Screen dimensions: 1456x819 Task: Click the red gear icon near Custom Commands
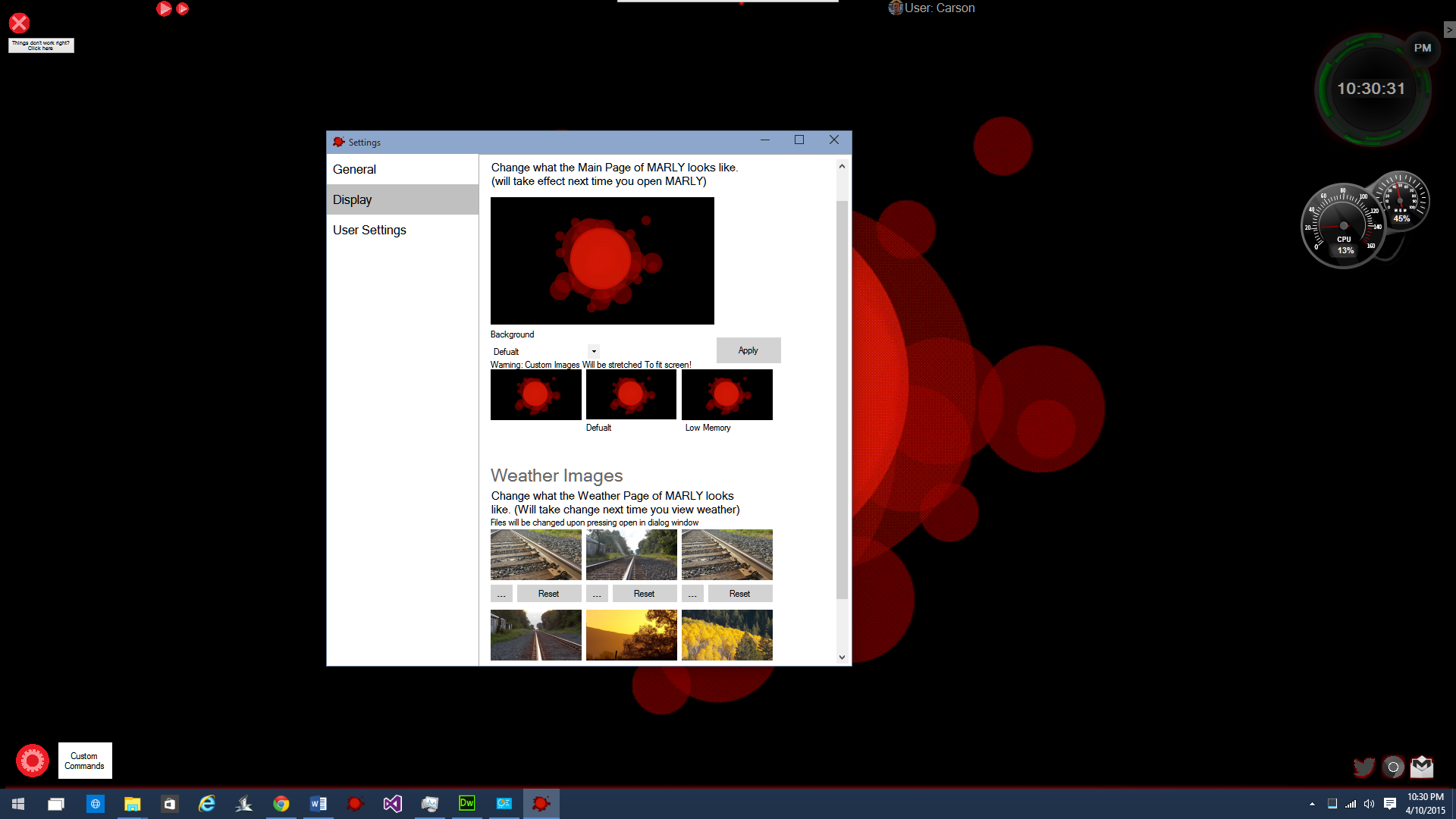tap(33, 761)
